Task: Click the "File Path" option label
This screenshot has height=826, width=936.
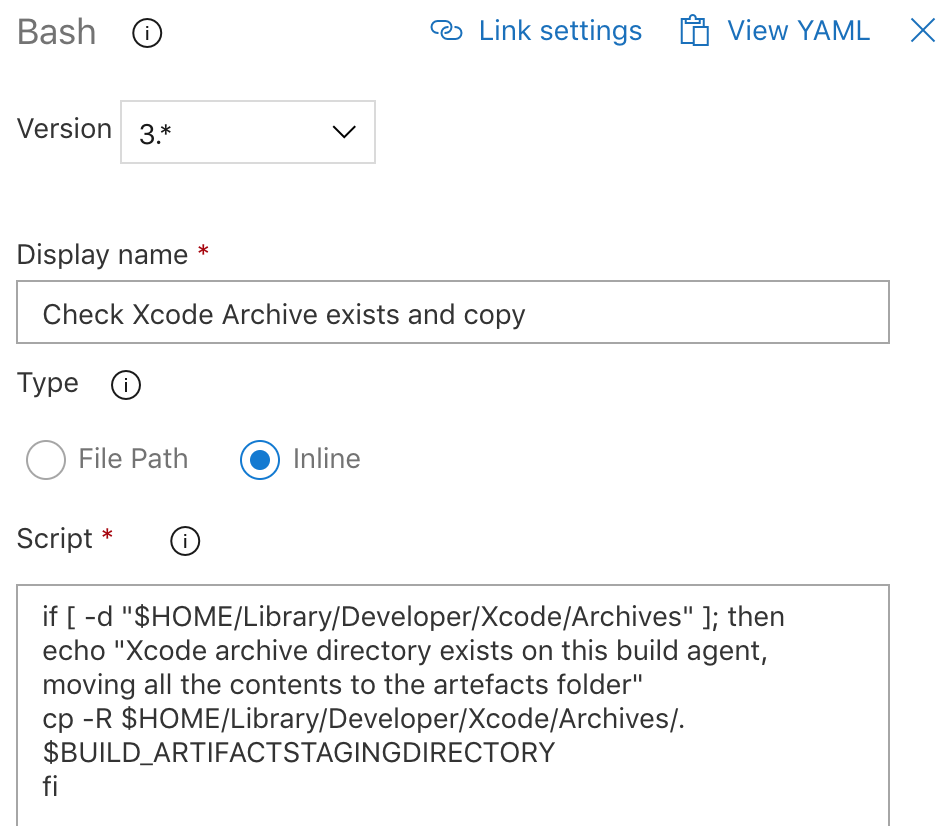Action: click(133, 459)
